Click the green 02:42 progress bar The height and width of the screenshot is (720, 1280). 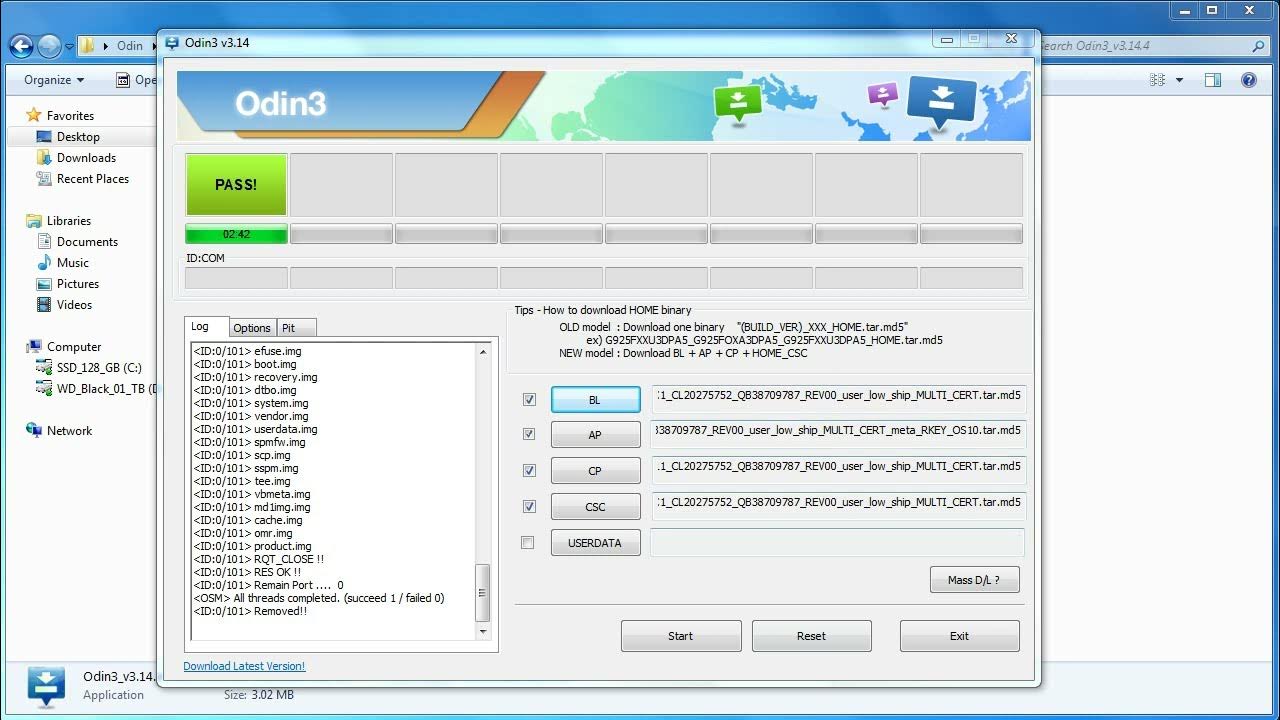[236, 234]
